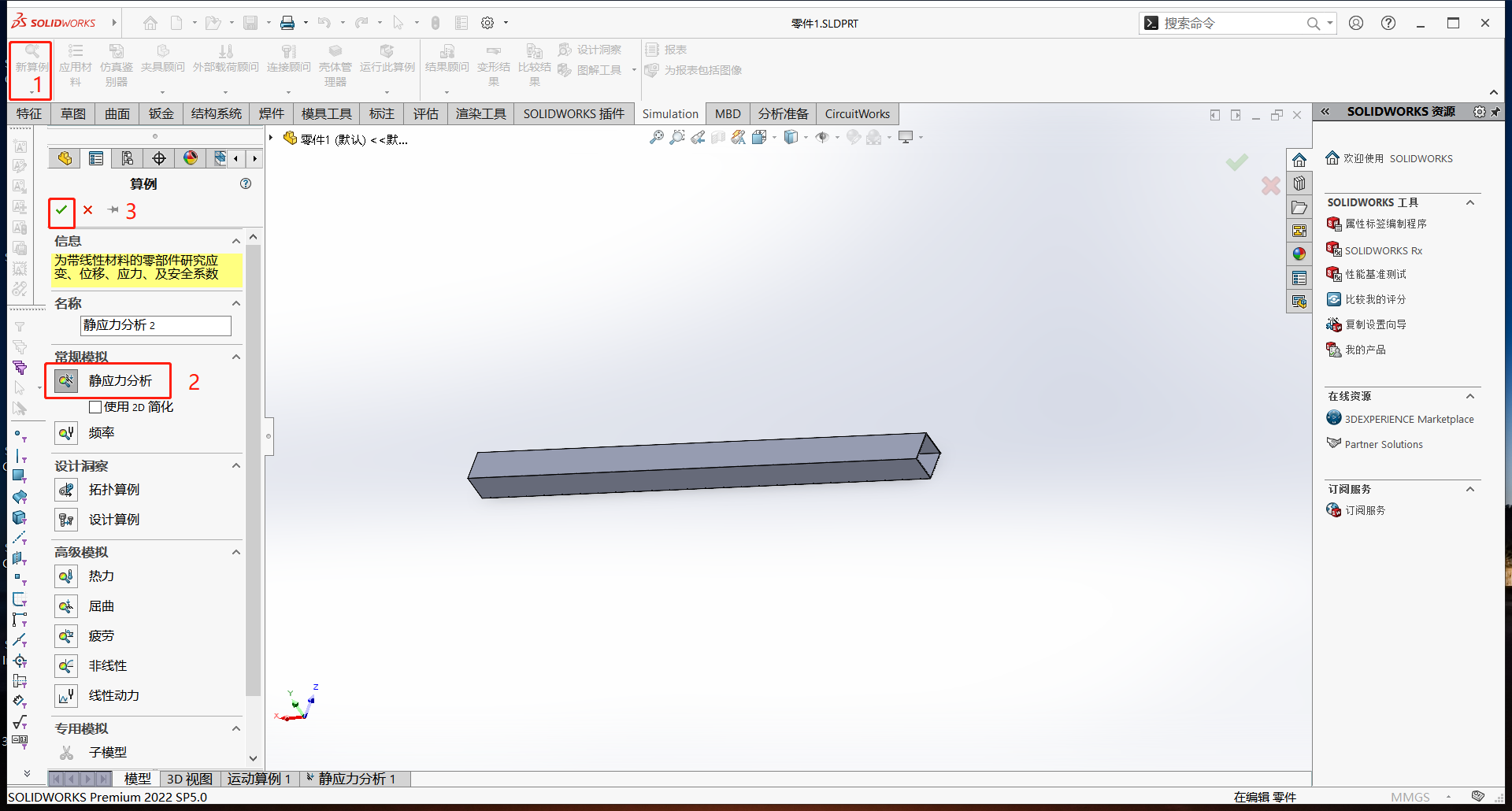Select the linear dynamic (线性动力) study icon
Image resolution: width=1512 pixels, height=811 pixels.
click(66, 696)
